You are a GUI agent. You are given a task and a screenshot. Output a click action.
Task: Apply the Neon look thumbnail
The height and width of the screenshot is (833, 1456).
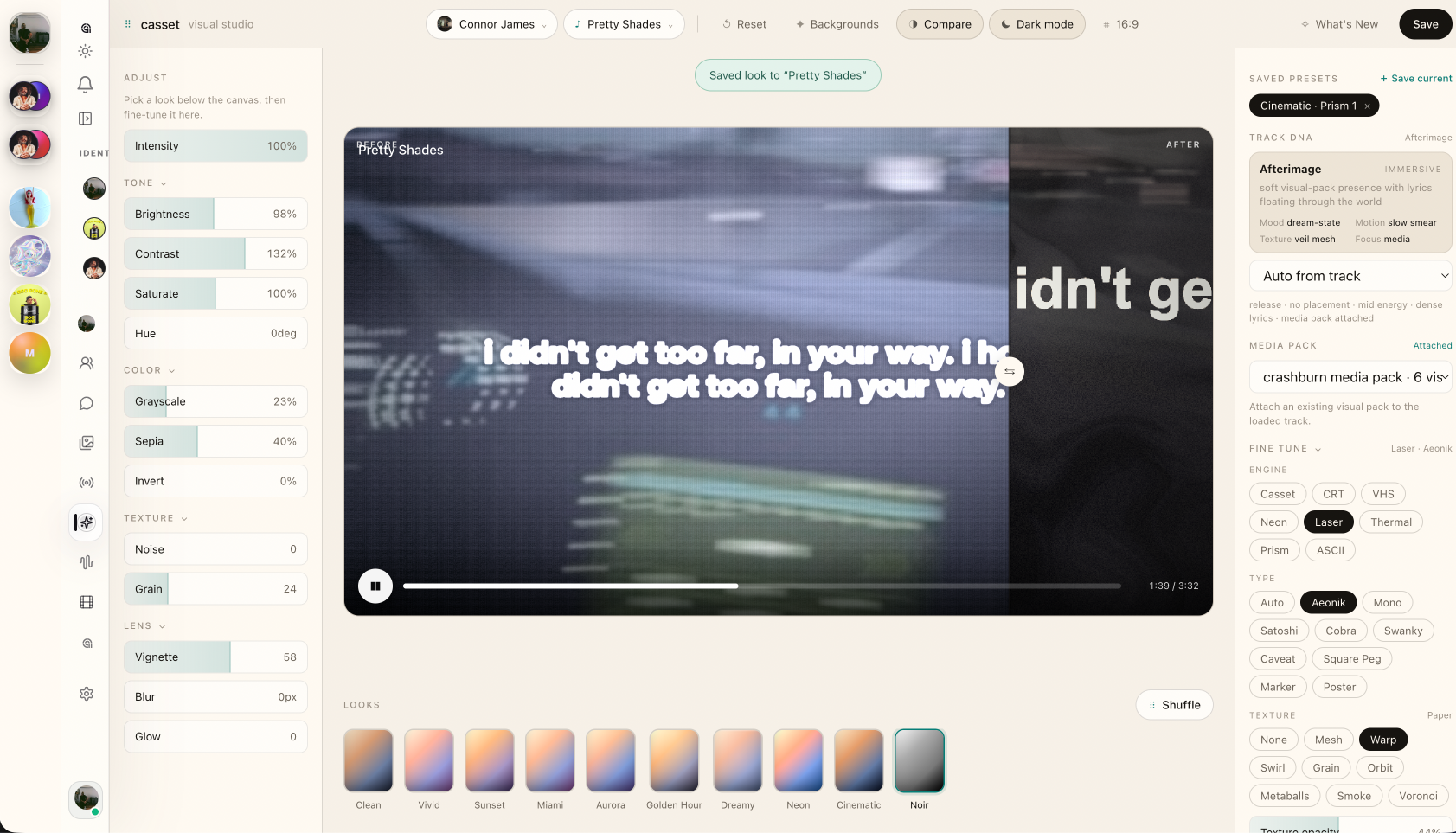click(799, 760)
